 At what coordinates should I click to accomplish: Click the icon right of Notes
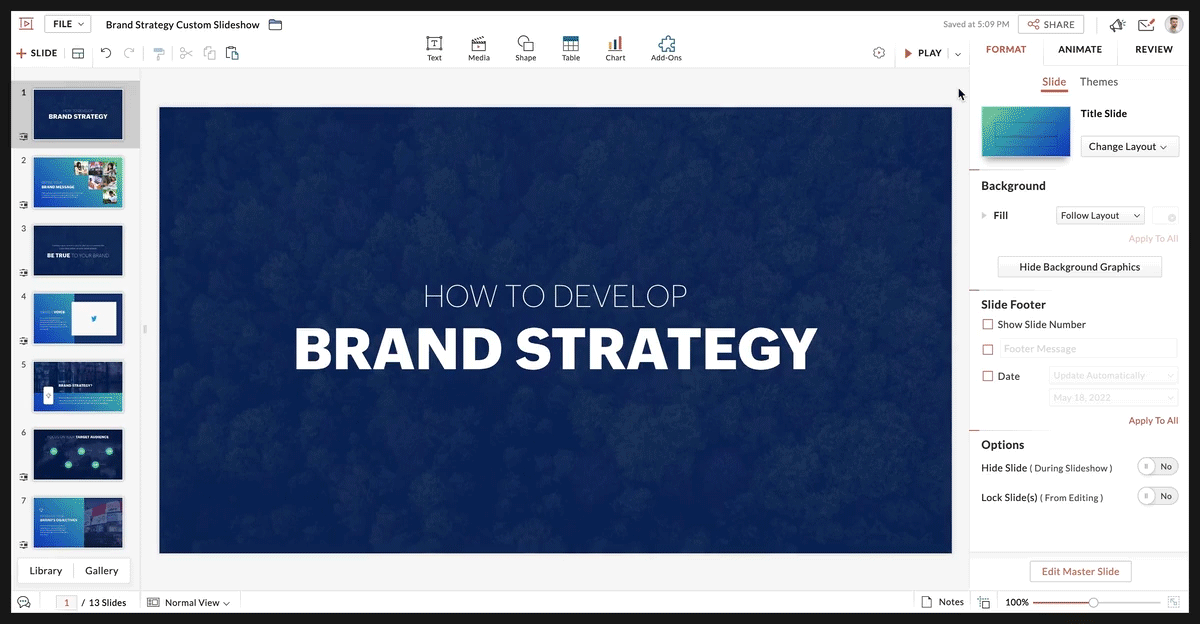(x=984, y=602)
